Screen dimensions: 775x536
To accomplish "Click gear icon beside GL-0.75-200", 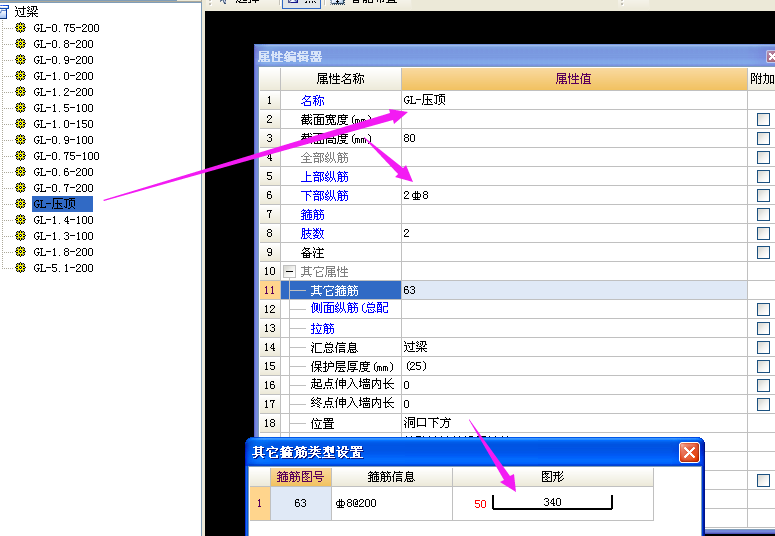I will [20, 28].
